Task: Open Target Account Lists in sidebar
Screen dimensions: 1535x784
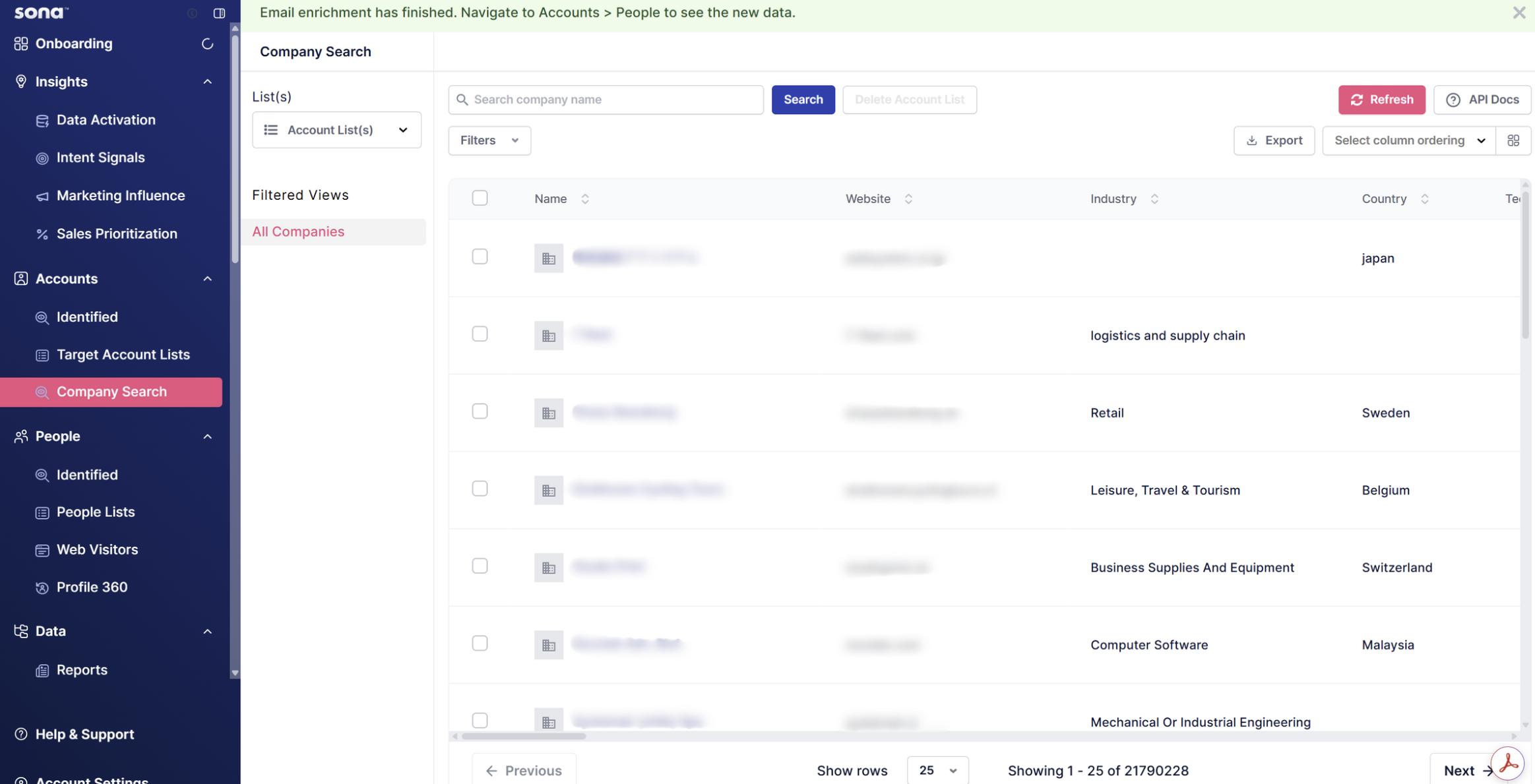Action: point(123,355)
